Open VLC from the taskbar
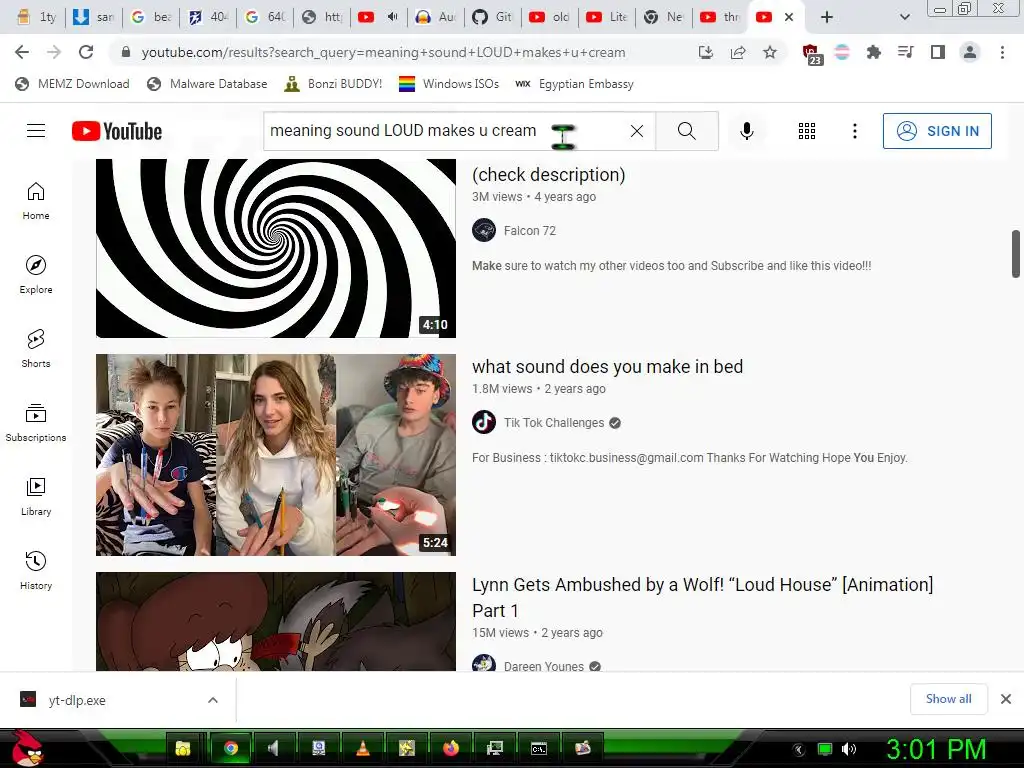1024x768 pixels. pyautogui.click(x=363, y=748)
